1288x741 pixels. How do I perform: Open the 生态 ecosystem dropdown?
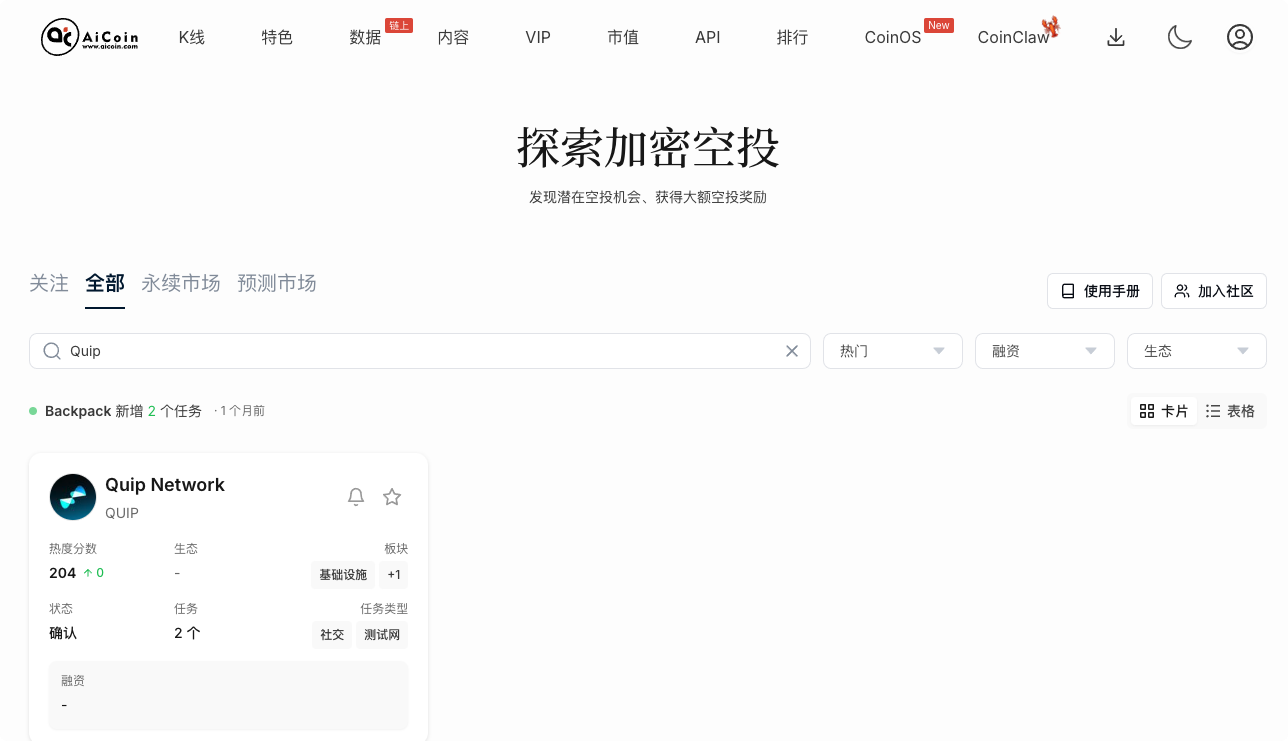tap(1196, 351)
